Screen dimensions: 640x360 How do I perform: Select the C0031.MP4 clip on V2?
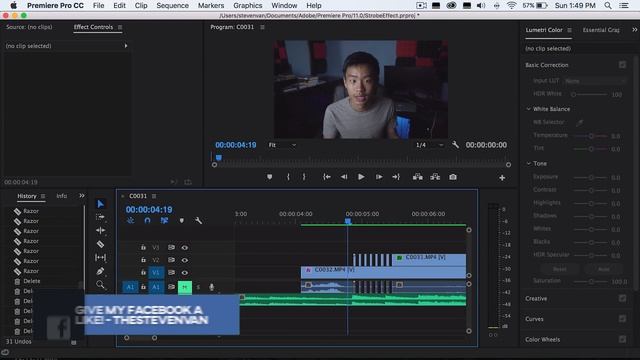click(x=429, y=260)
